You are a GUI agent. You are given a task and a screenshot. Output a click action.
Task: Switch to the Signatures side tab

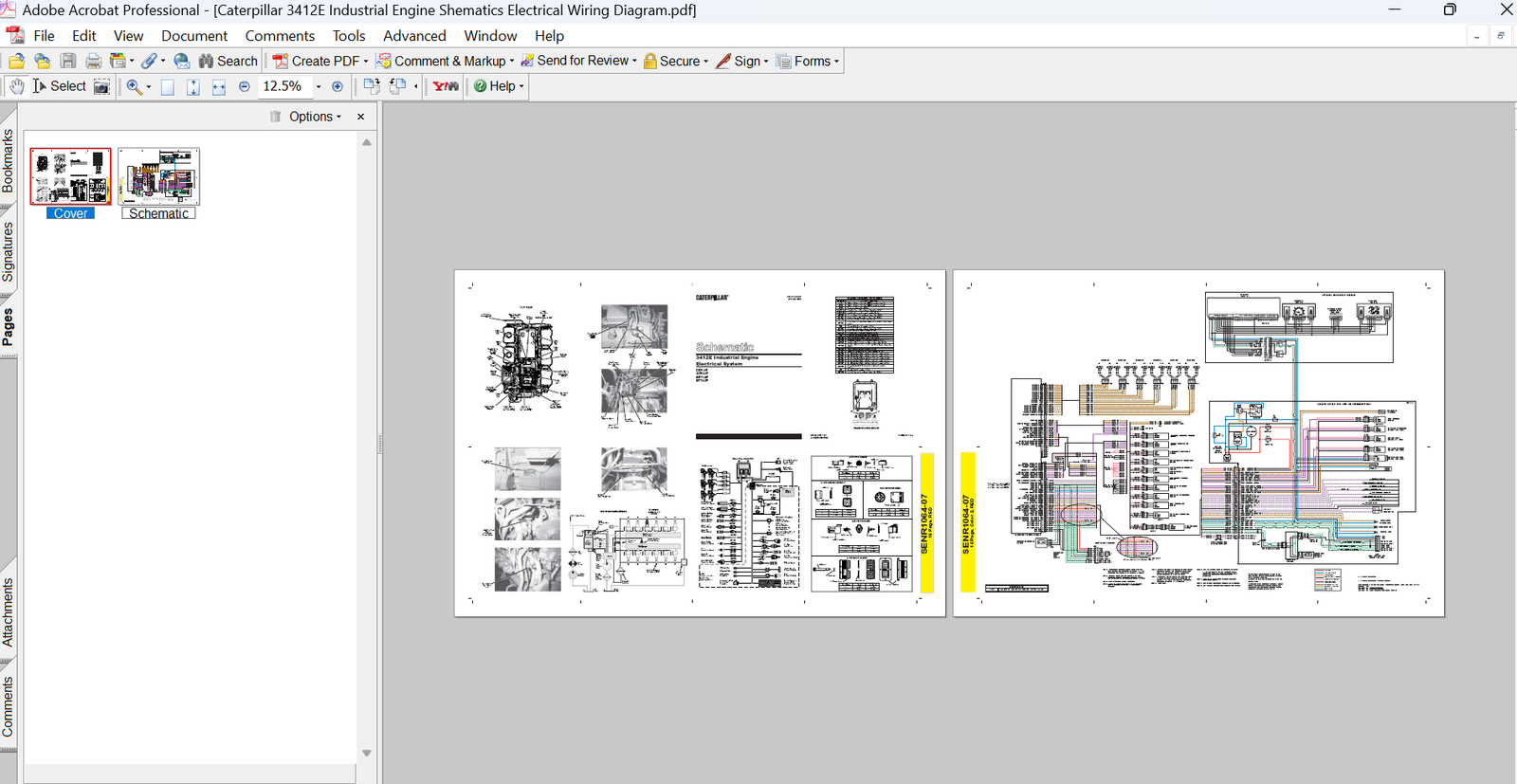click(x=9, y=251)
